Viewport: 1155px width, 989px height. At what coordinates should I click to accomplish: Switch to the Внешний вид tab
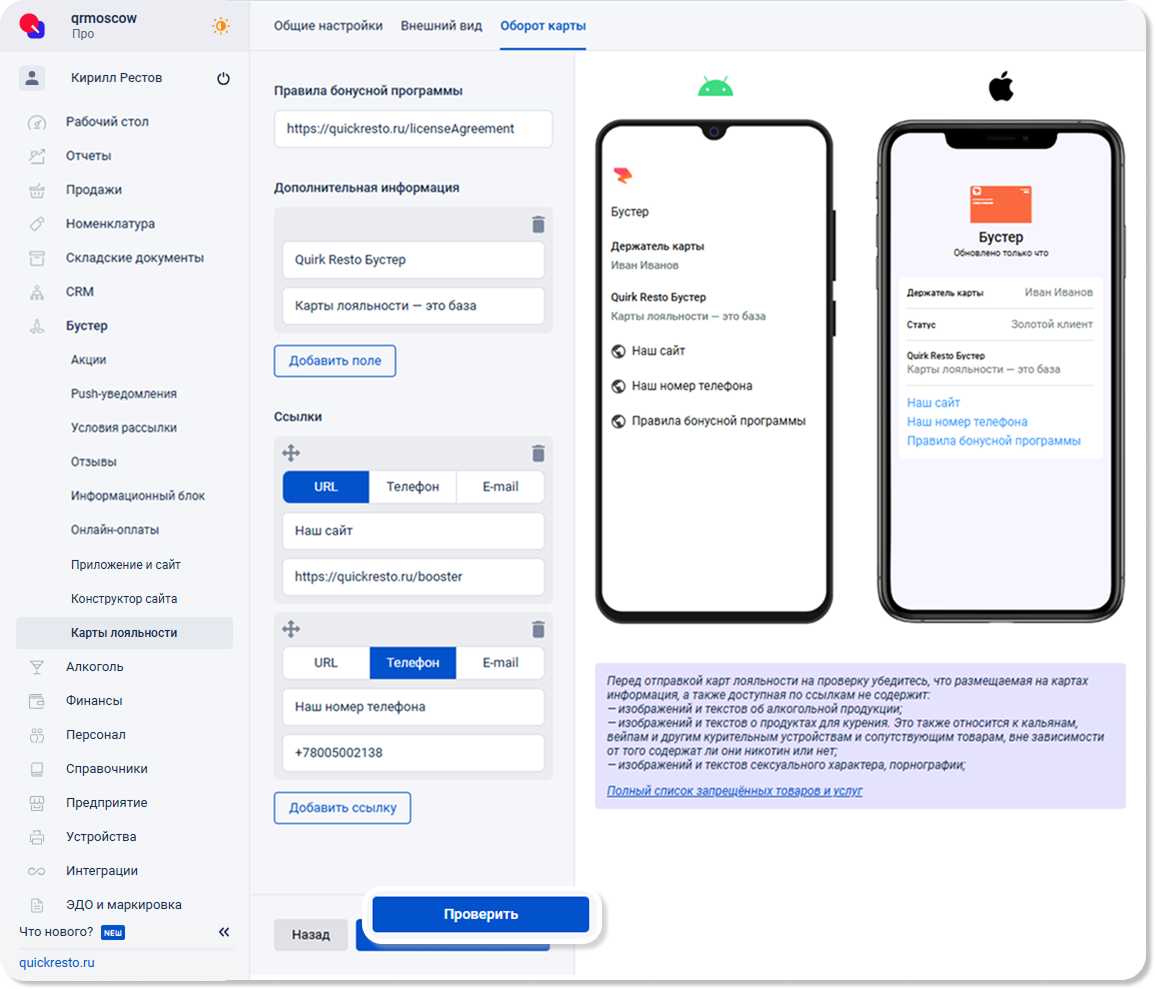pyautogui.click(x=441, y=26)
